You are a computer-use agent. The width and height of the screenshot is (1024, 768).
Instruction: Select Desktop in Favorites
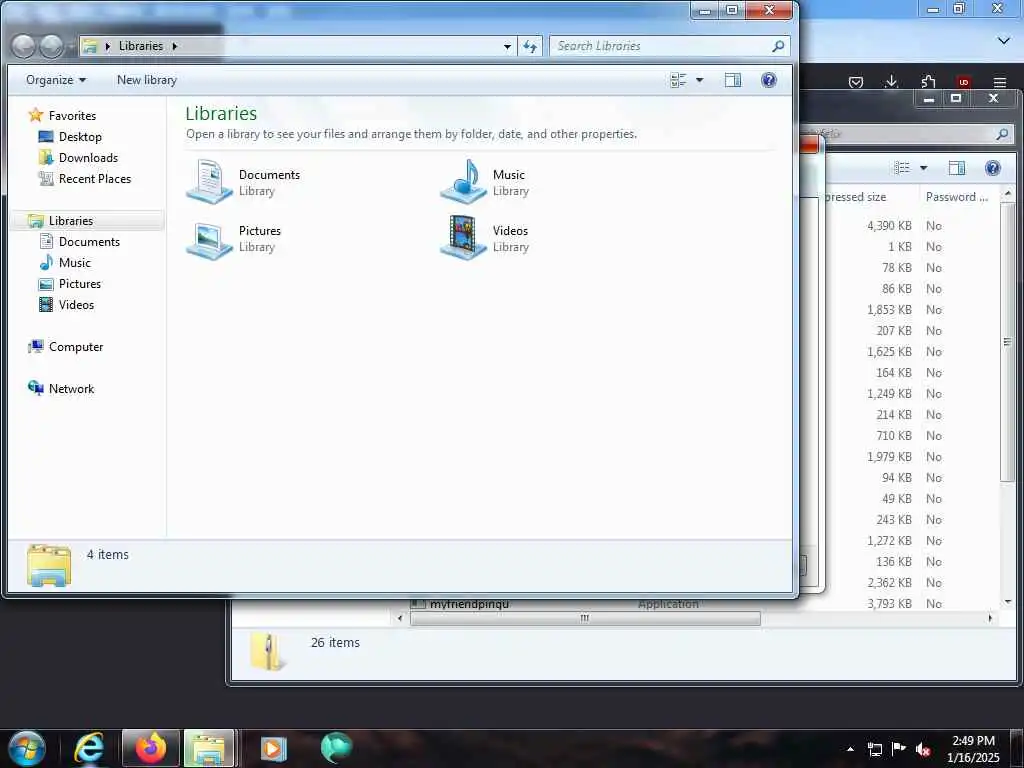click(x=80, y=136)
